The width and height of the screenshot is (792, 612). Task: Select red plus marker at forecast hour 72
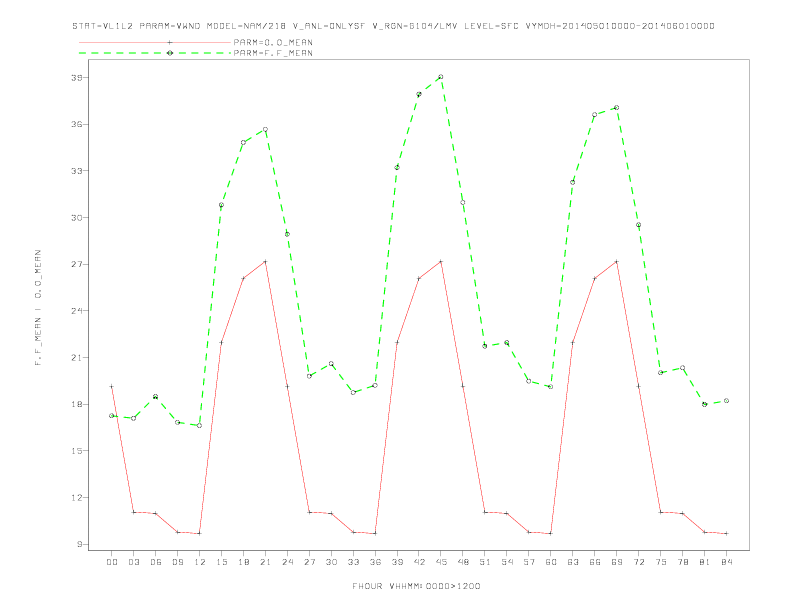pyautogui.click(x=638, y=386)
